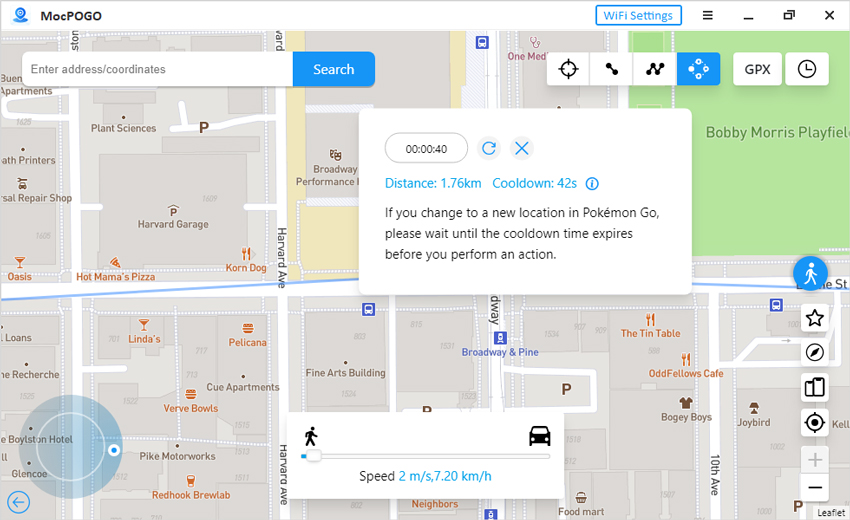Screen dimensions: 850x520
Task: Click the speed slider handle
Action: click(x=313, y=455)
